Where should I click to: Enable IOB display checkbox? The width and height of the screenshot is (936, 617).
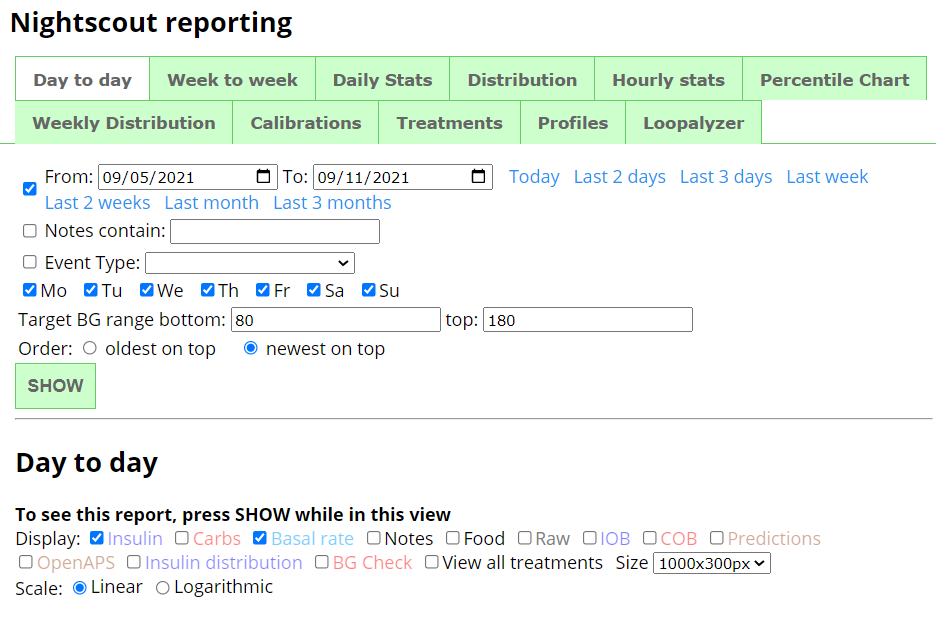pos(590,538)
